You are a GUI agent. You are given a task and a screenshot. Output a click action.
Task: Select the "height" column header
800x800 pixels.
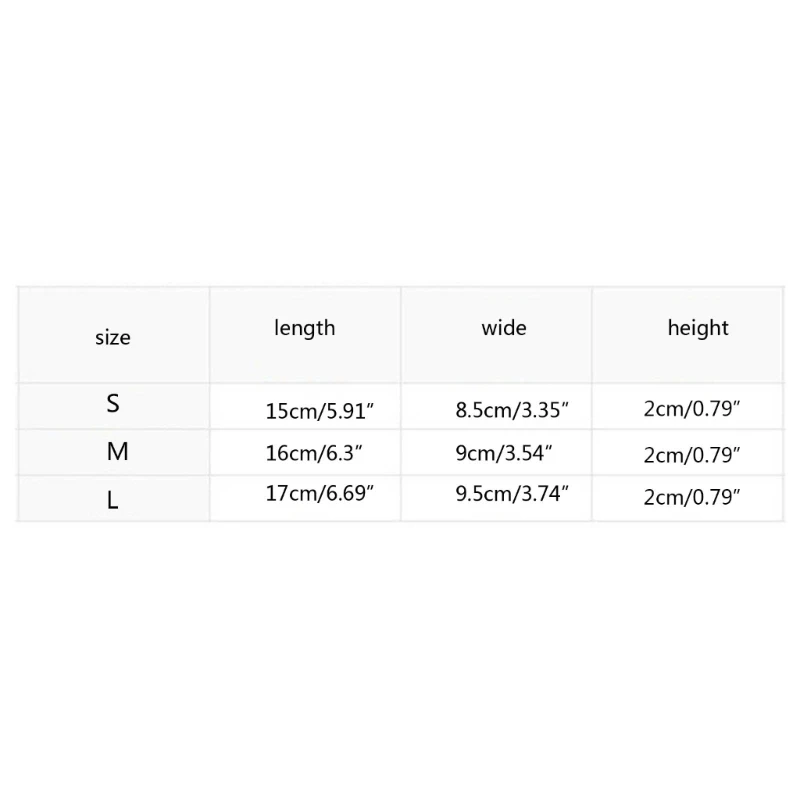(x=698, y=328)
